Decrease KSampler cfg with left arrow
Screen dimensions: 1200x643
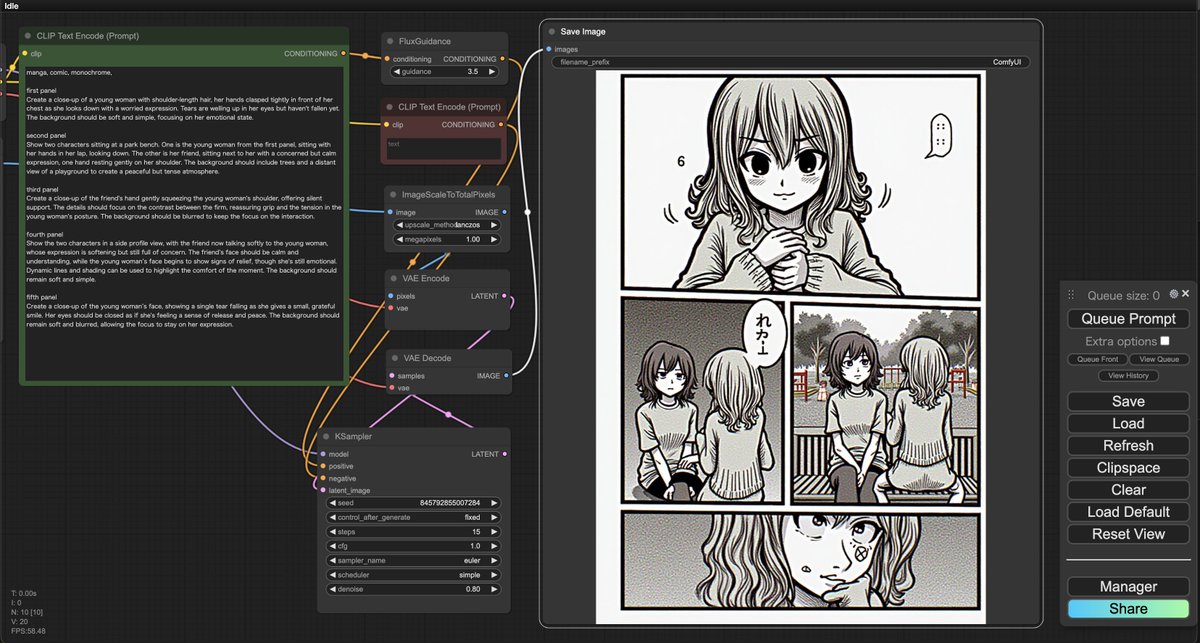333,546
